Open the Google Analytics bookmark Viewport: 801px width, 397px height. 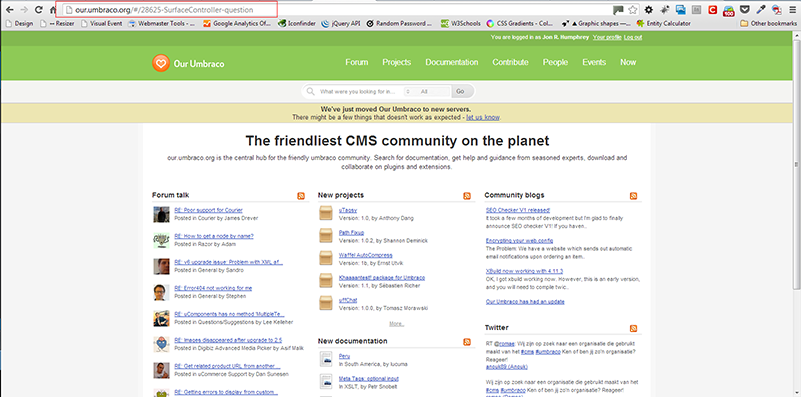click(237, 23)
